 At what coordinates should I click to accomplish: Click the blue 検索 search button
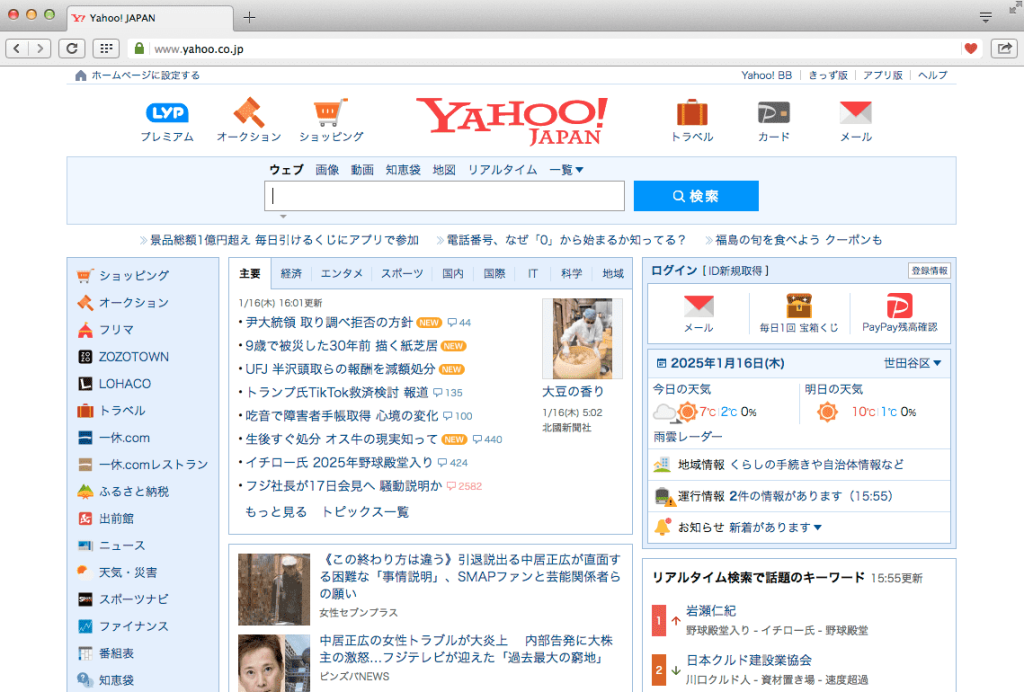tap(696, 196)
